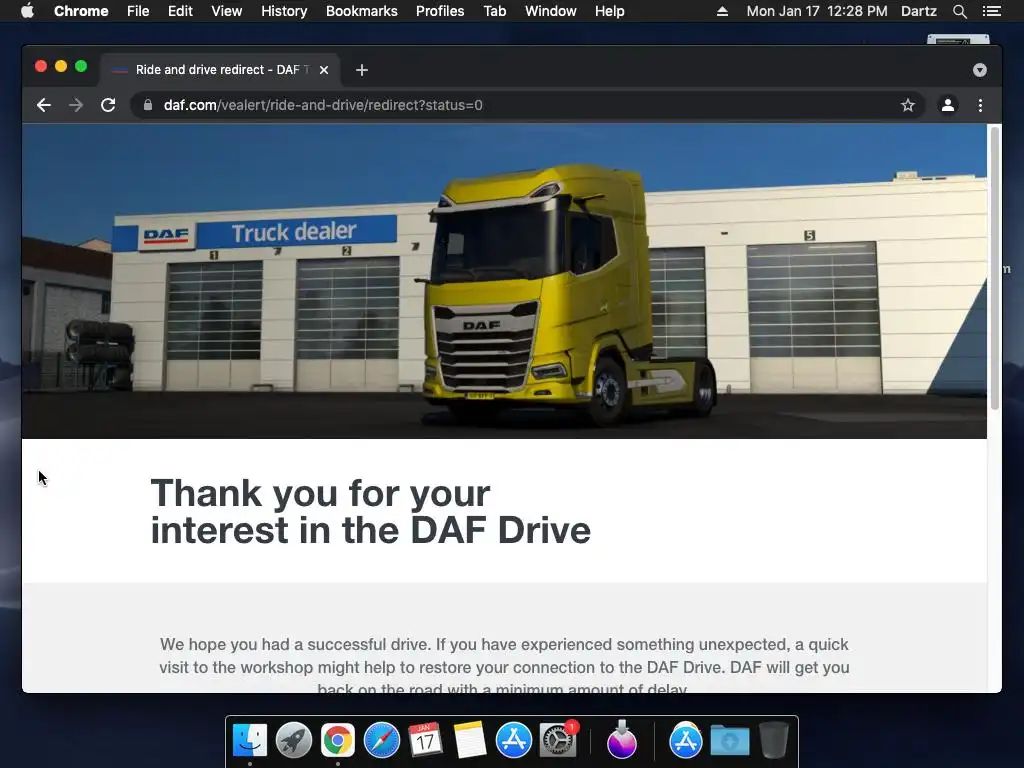This screenshot has height=768, width=1024.
Task: Reload the current page
Action: point(108,105)
